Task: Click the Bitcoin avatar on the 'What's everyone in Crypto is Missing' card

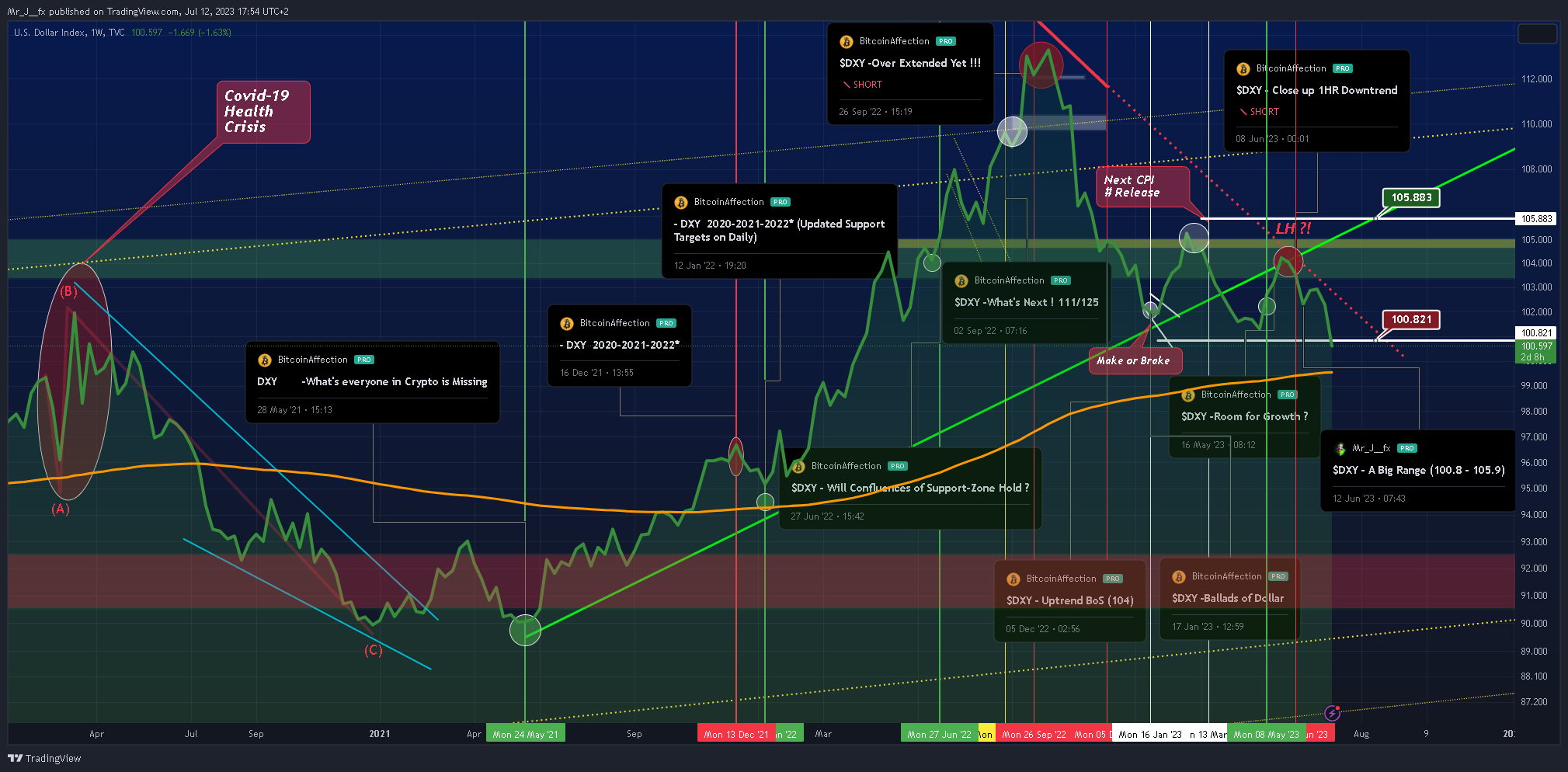Action: [x=264, y=360]
